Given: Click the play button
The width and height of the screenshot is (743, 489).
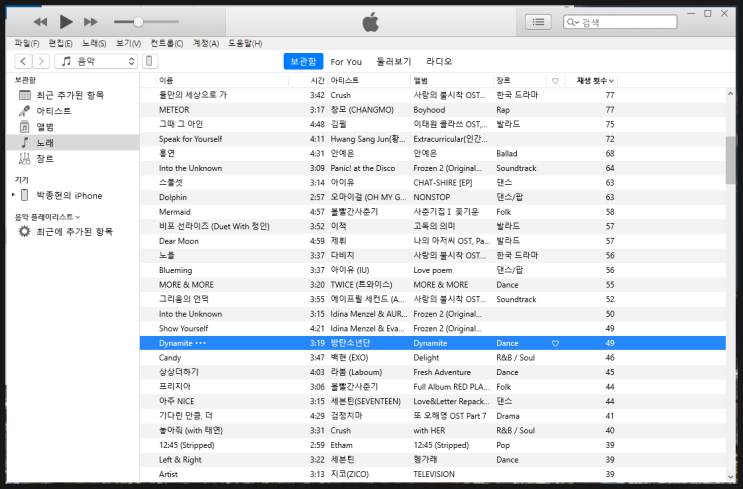Looking at the screenshot, I should (x=66, y=22).
